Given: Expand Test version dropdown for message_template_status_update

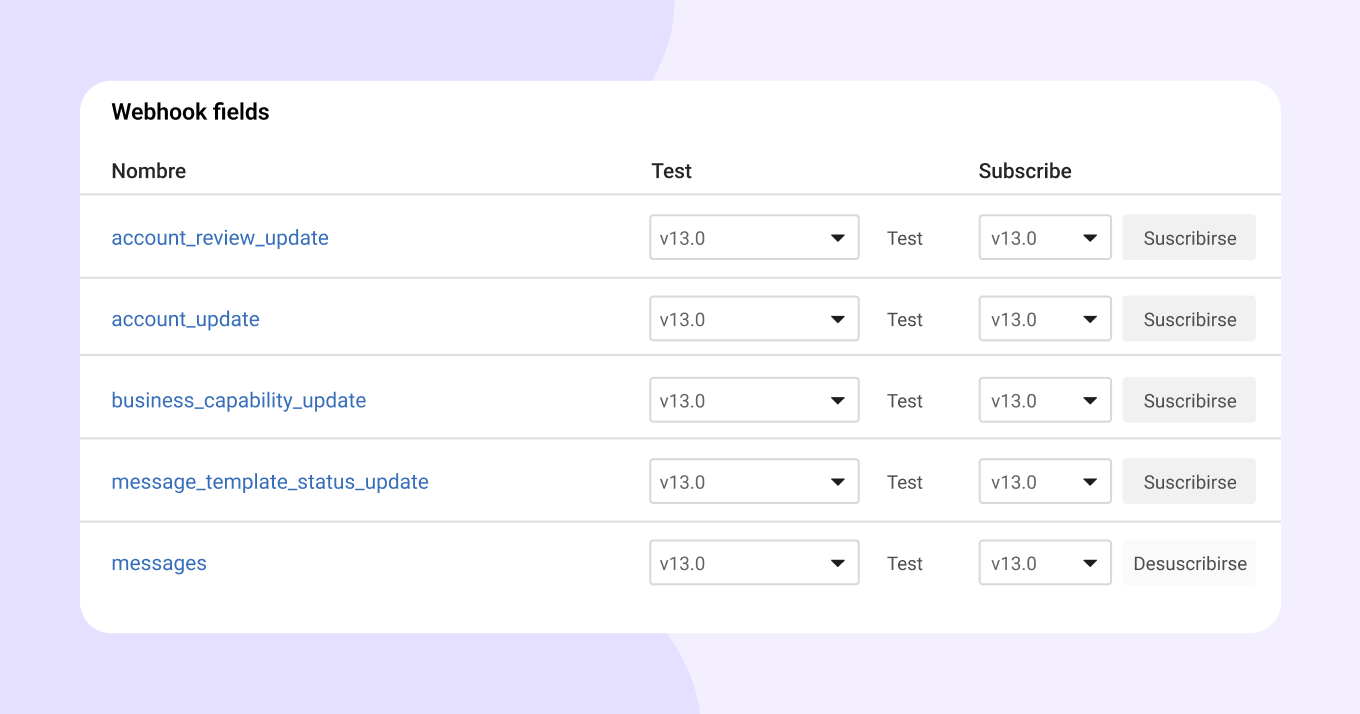Looking at the screenshot, I should coord(754,482).
